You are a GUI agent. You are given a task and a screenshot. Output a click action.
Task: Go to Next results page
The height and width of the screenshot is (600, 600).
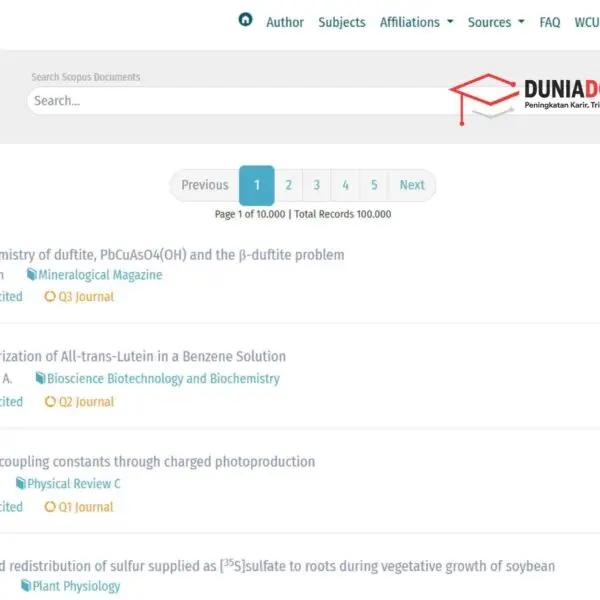tap(412, 185)
